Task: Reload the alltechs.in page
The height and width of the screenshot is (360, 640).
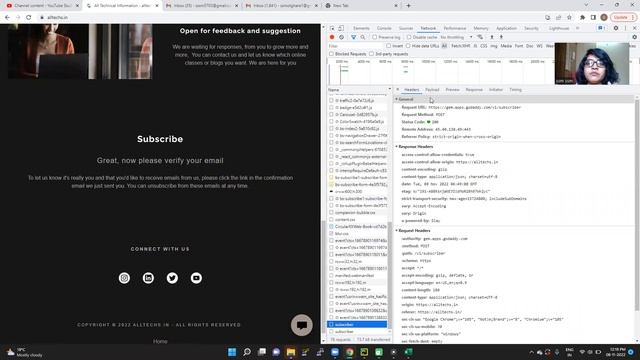Action: click(29, 18)
